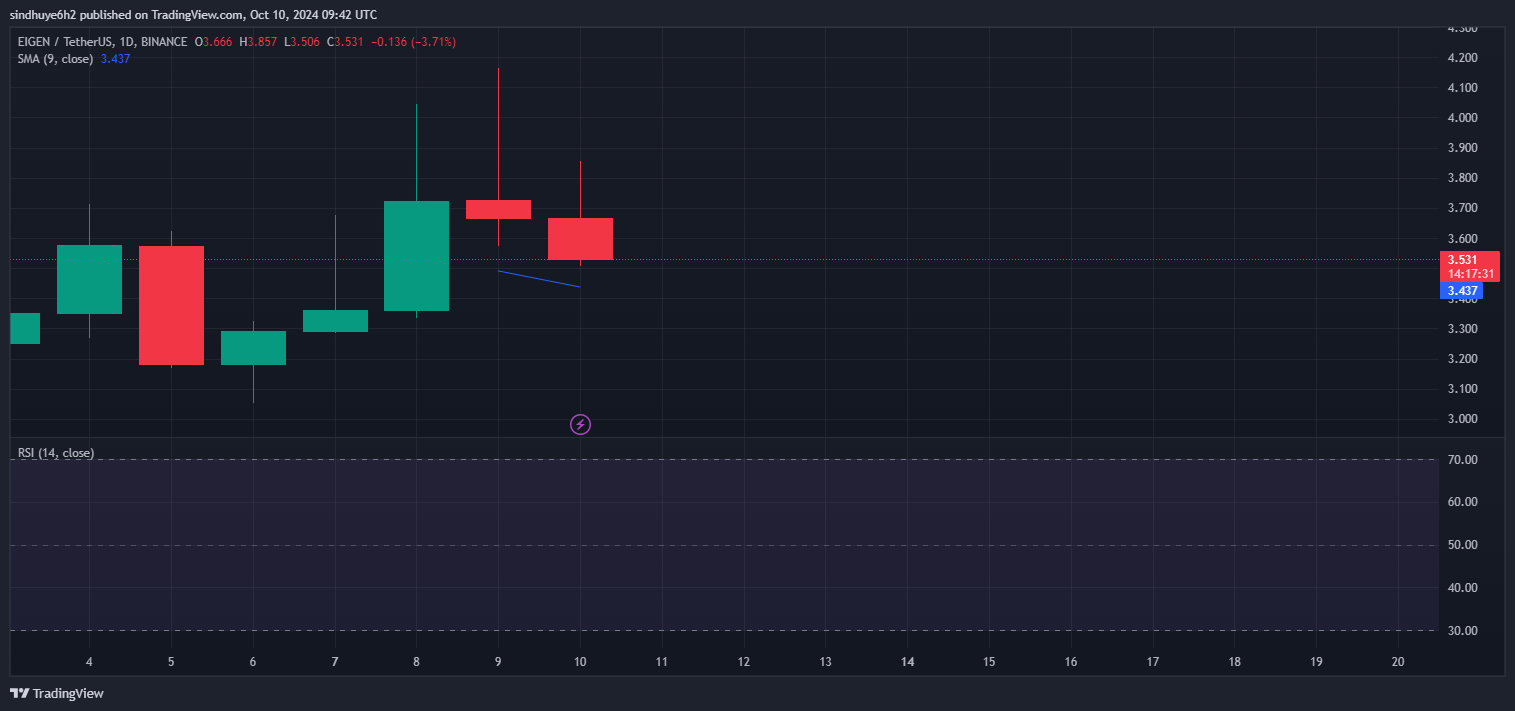Click the close value C3.531 in legend
1515x711 pixels.
tap(346, 42)
